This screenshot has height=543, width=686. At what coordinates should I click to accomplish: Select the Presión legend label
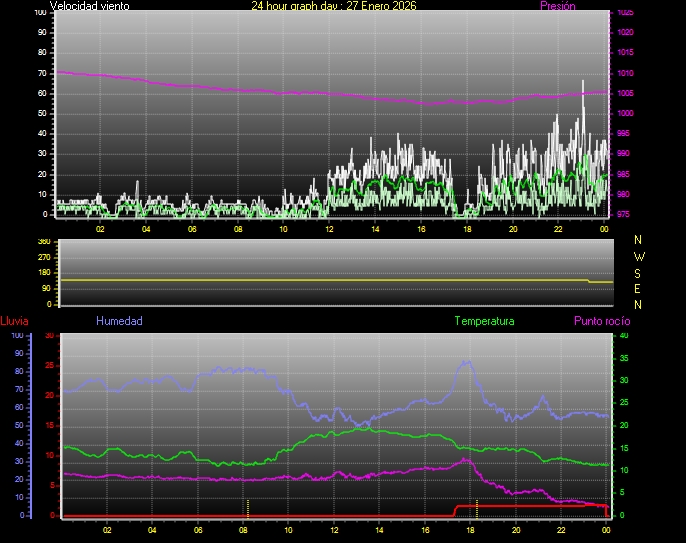point(557,6)
